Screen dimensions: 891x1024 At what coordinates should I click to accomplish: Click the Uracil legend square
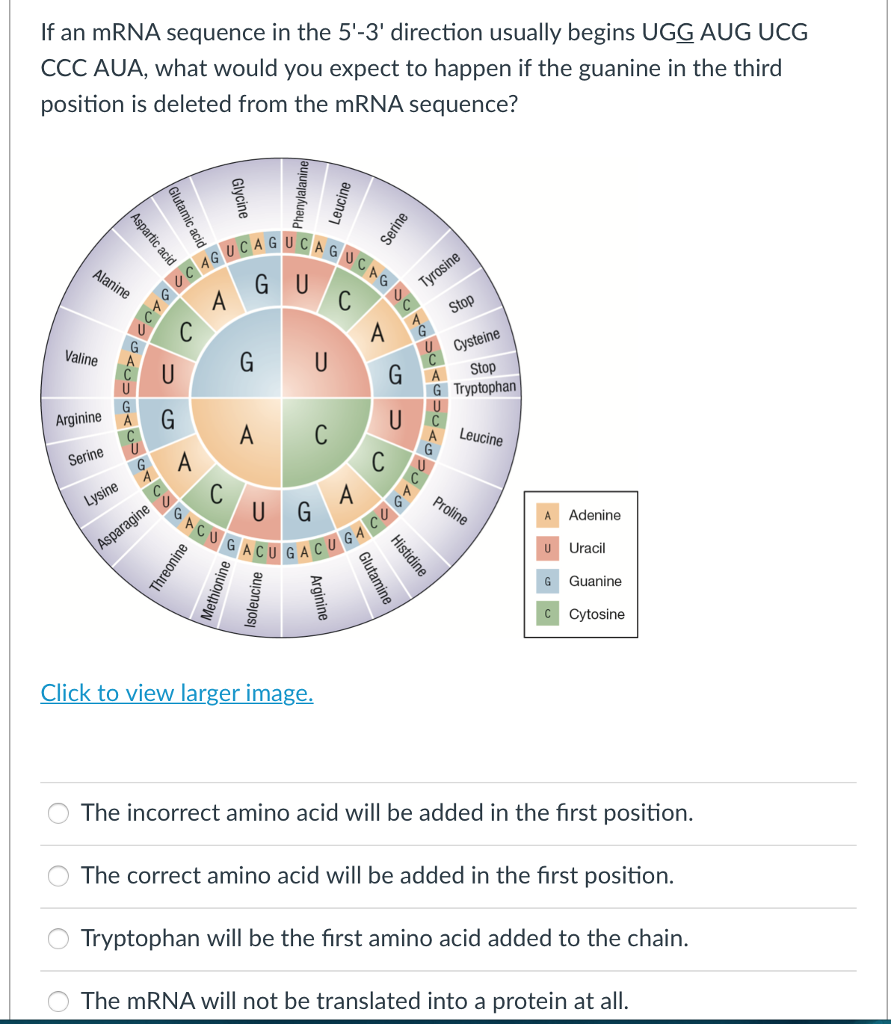point(547,548)
